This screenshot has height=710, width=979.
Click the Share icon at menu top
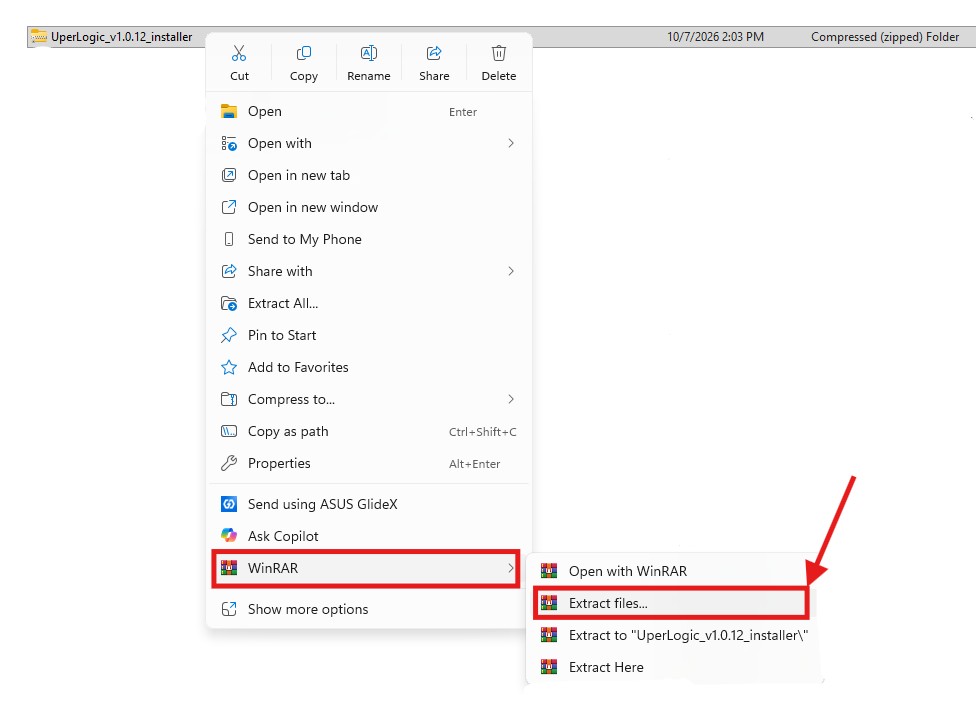(x=434, y=53)
